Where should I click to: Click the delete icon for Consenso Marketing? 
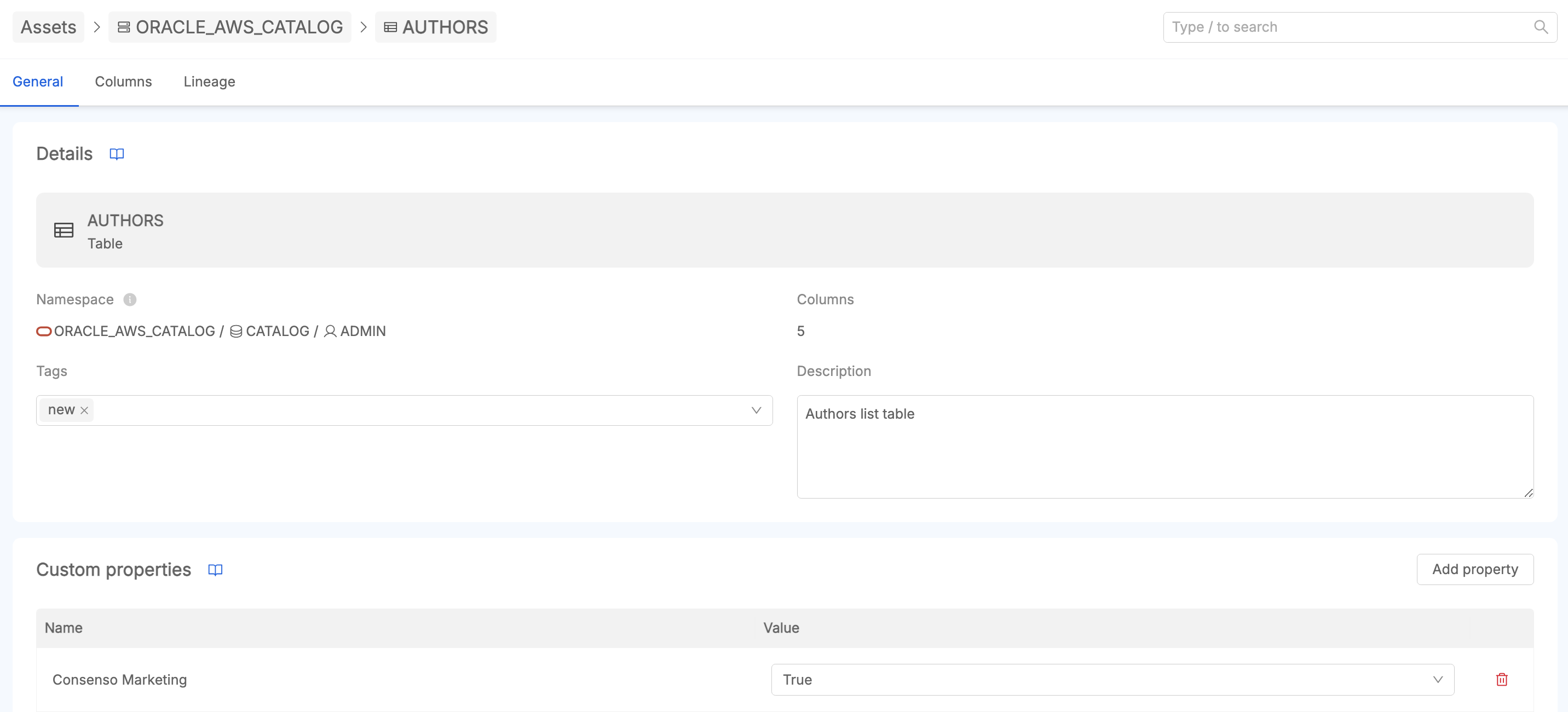(1502, 680)
